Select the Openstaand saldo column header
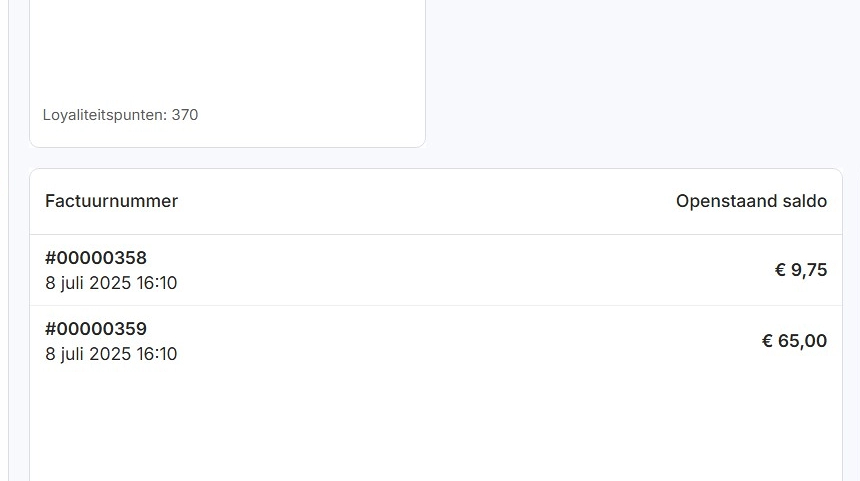Image resolution: width=860 pixels, height=481 pixels. [x=751, y=201]
